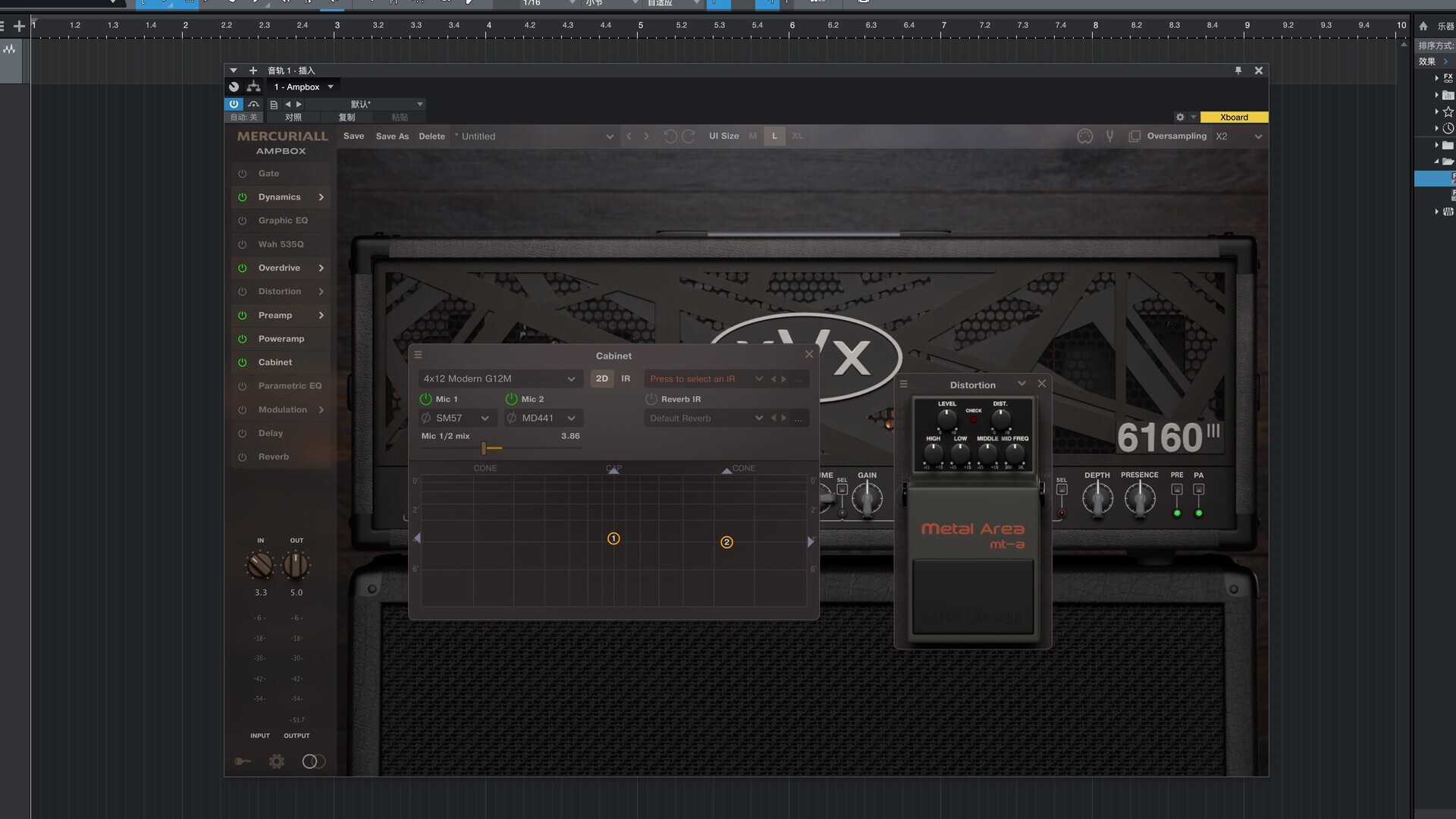The image size is (1456, 819).
Task: Expand the Dynamics module chevron
Action: click(x=322, y=197)
